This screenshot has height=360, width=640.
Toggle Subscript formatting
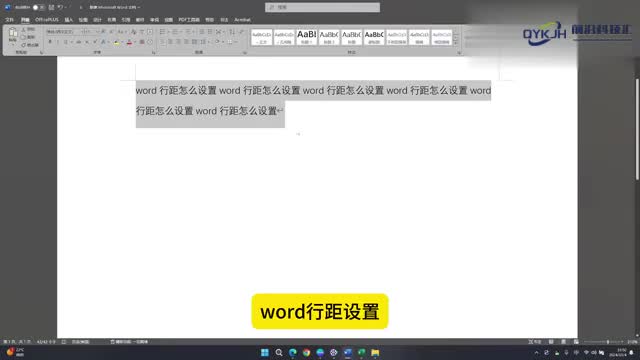[x=87, y=42]
